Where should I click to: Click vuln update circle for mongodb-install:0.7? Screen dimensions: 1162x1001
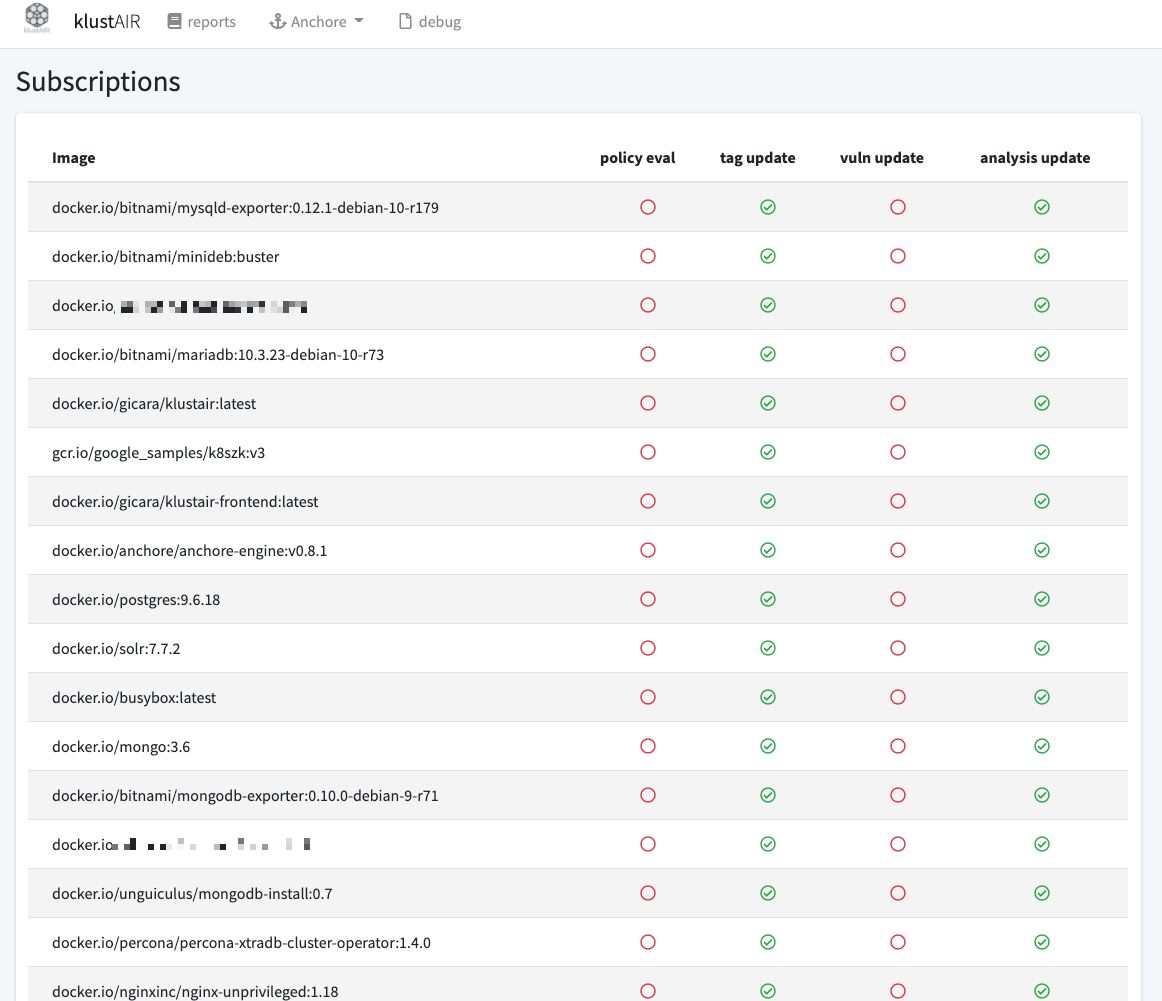click(x=897, y=893)
